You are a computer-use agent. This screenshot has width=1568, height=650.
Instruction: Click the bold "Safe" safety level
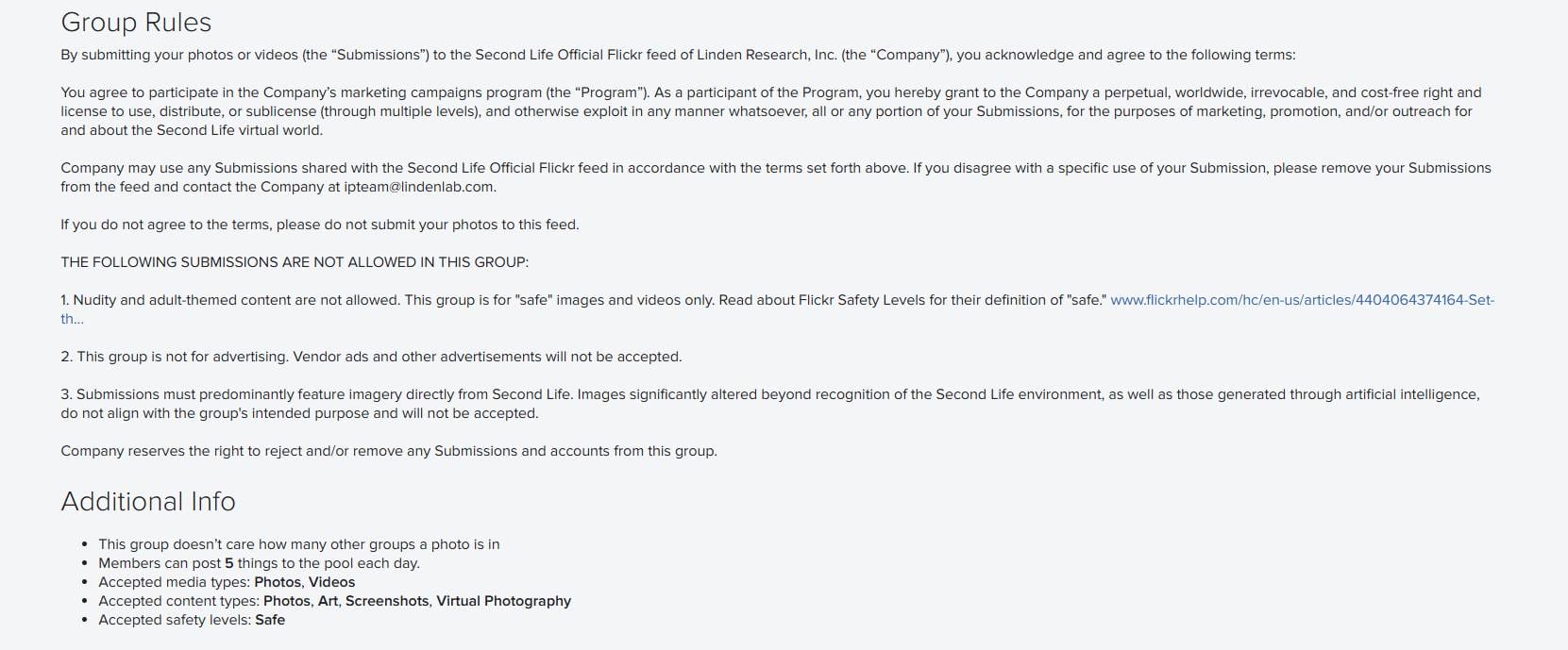270,620
